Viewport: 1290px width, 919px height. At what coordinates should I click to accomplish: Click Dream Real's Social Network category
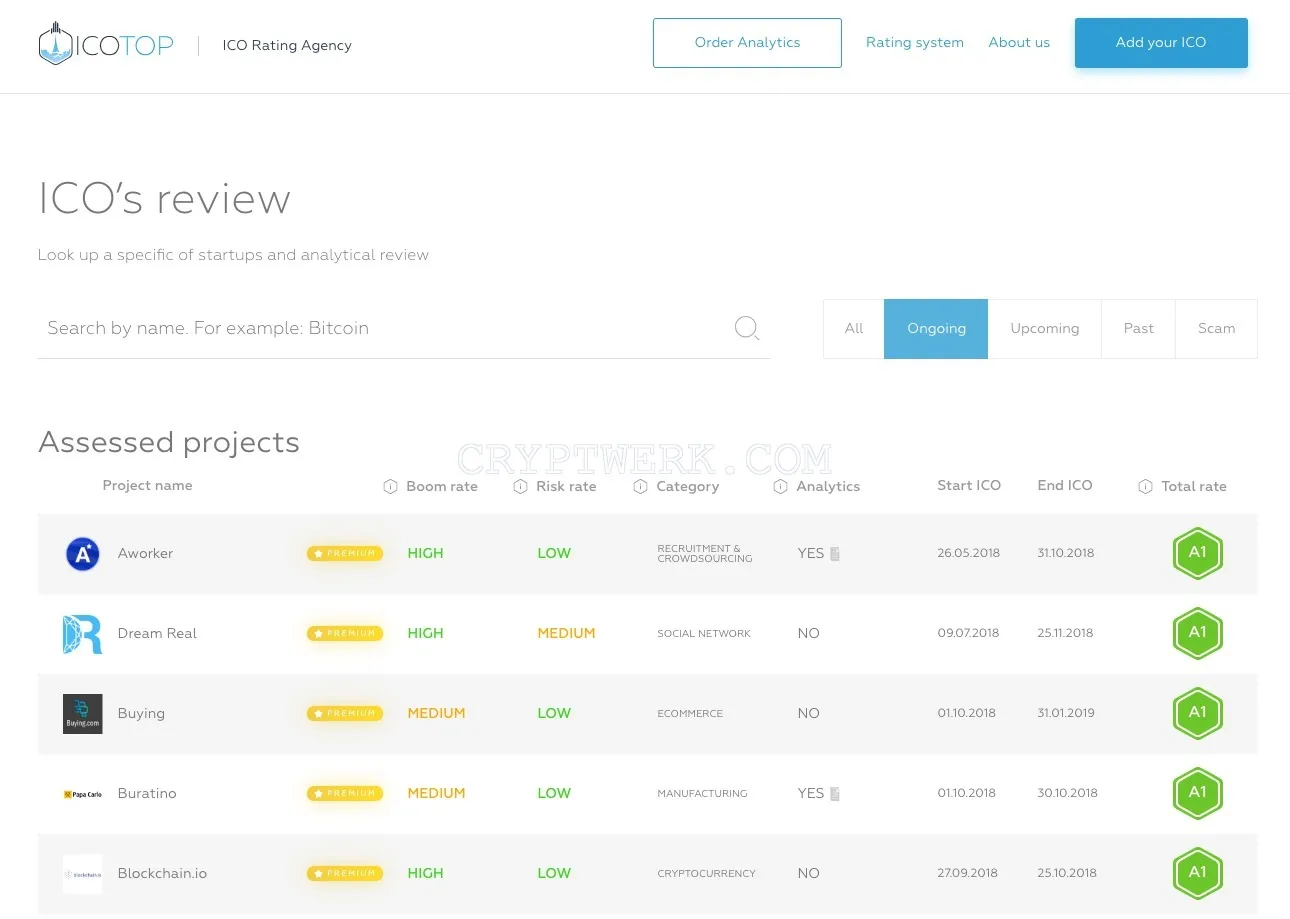click(704, 634)
